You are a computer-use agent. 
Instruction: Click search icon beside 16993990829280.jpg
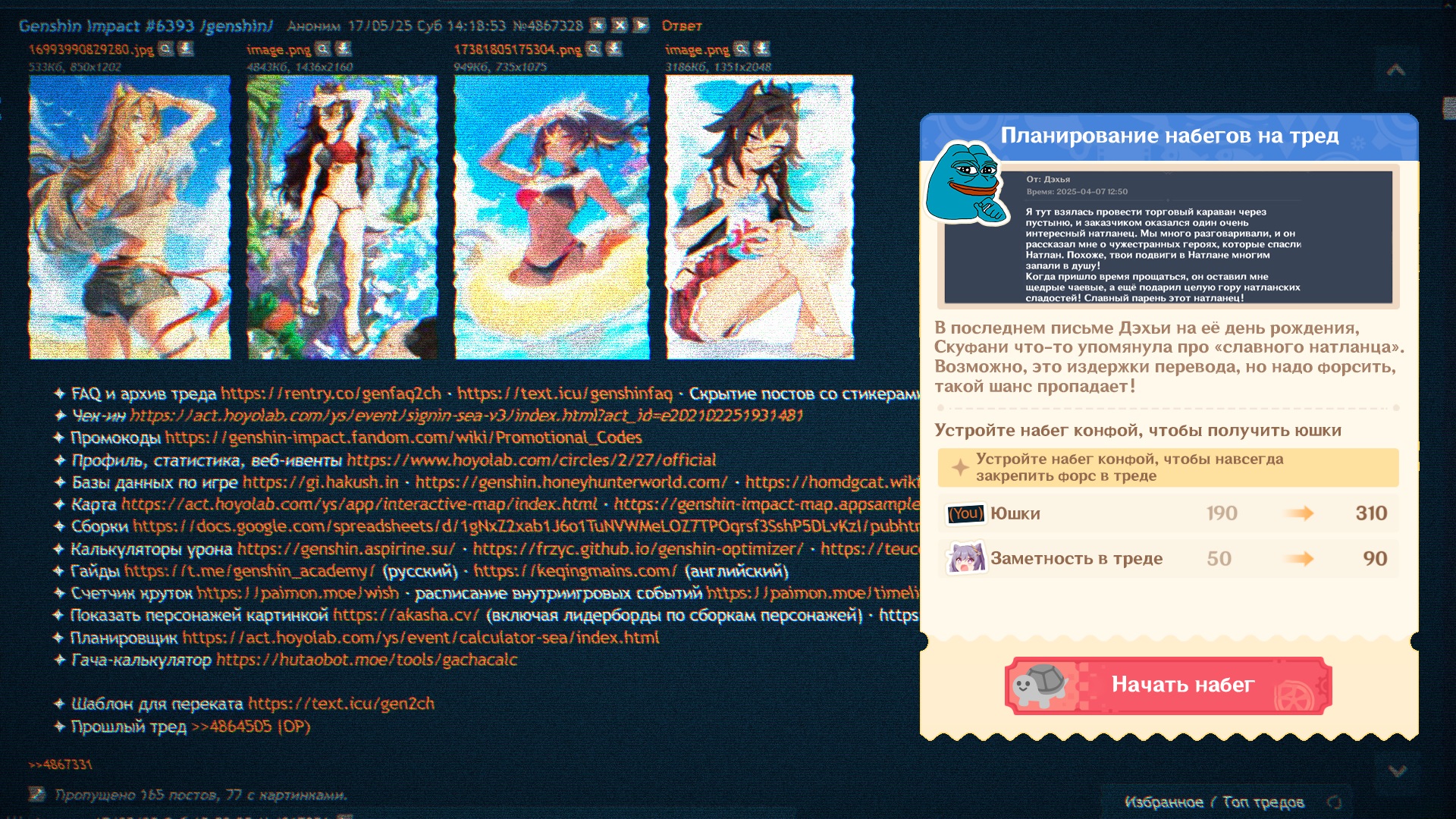165,49
